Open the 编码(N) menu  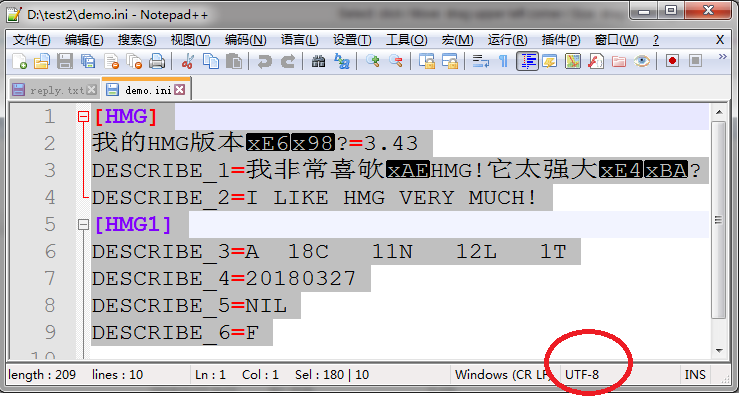pyautogui.click(x=245, y=40)
